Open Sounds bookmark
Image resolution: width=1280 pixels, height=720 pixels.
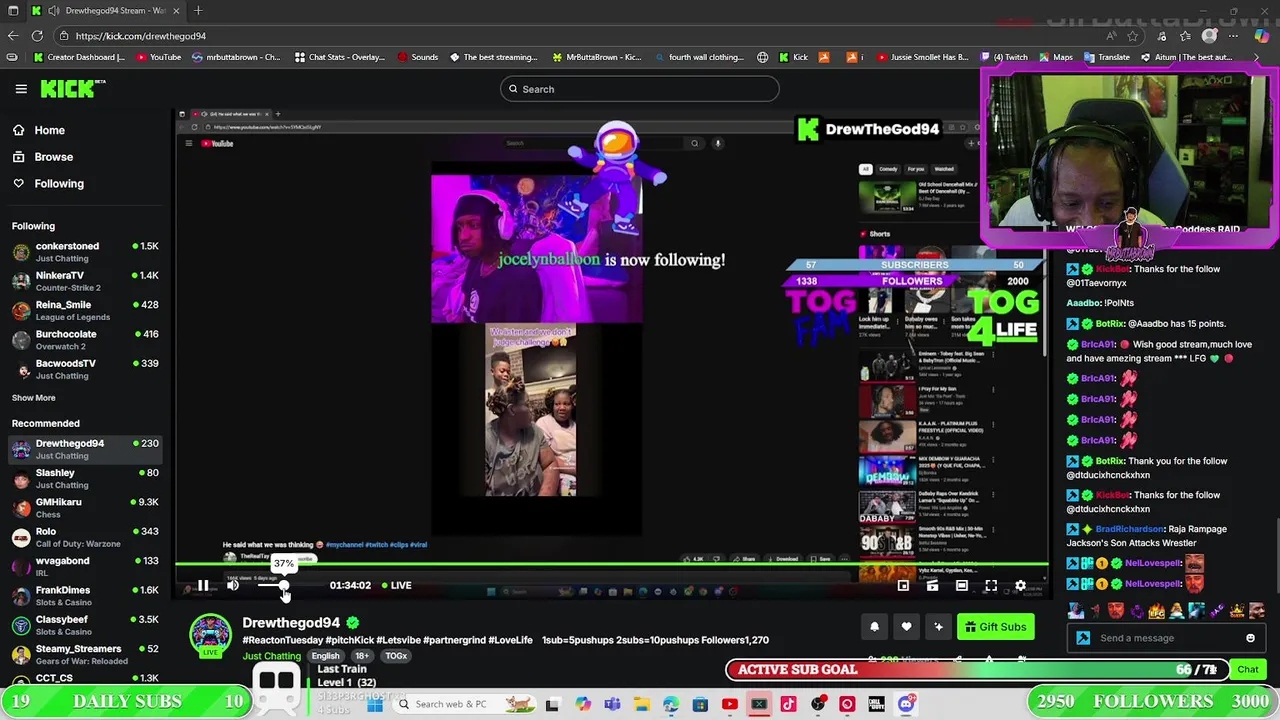coord(417,57)
